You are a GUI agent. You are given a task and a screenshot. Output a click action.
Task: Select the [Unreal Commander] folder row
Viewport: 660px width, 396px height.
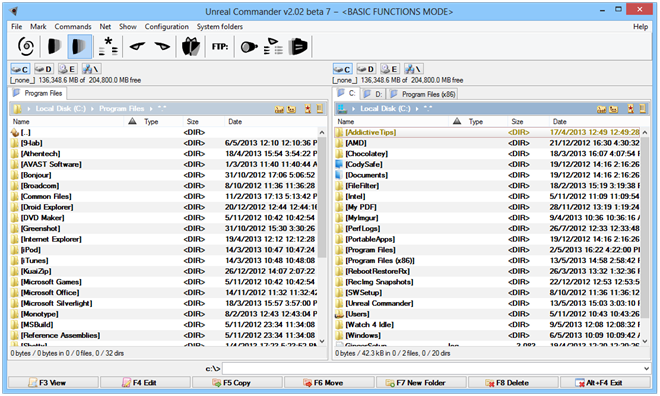[x=487, y=303]
